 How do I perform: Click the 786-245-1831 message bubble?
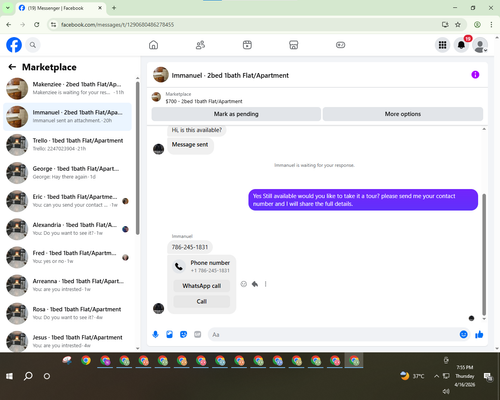pyautogui.click(x=190, y=247)
